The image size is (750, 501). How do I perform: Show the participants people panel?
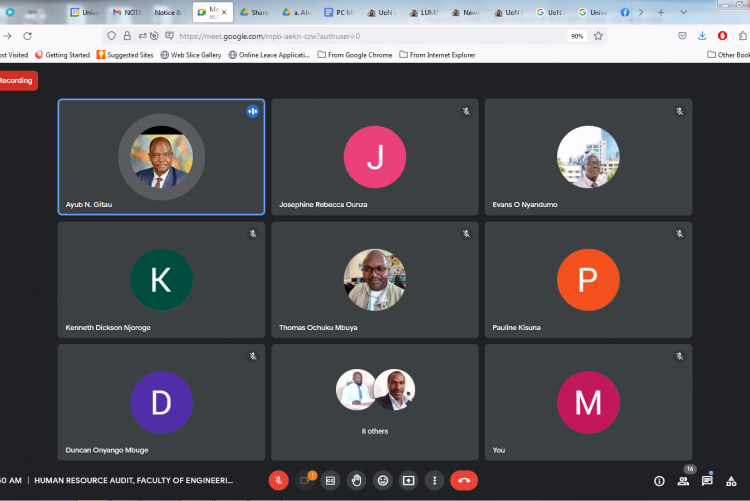tap(683, 481)
